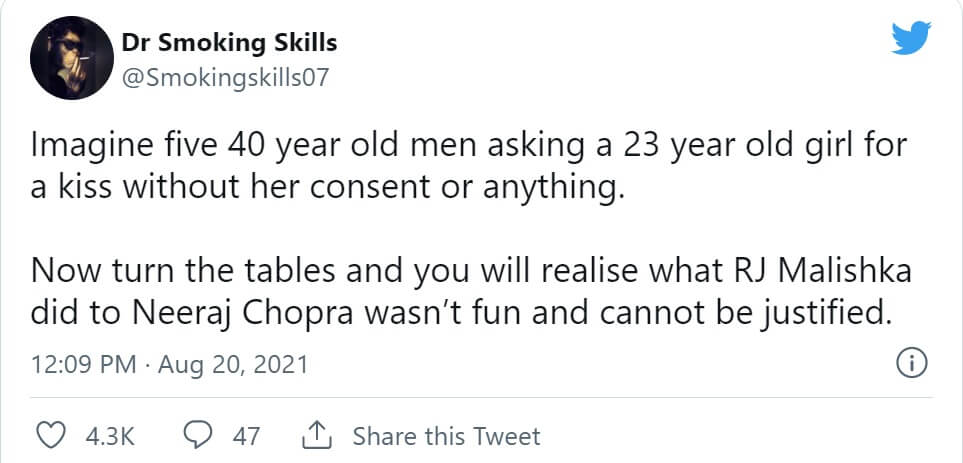Open the tweet info circle icon
The height and width of the screenshot is (463, 963).
(x=911, y=364)
